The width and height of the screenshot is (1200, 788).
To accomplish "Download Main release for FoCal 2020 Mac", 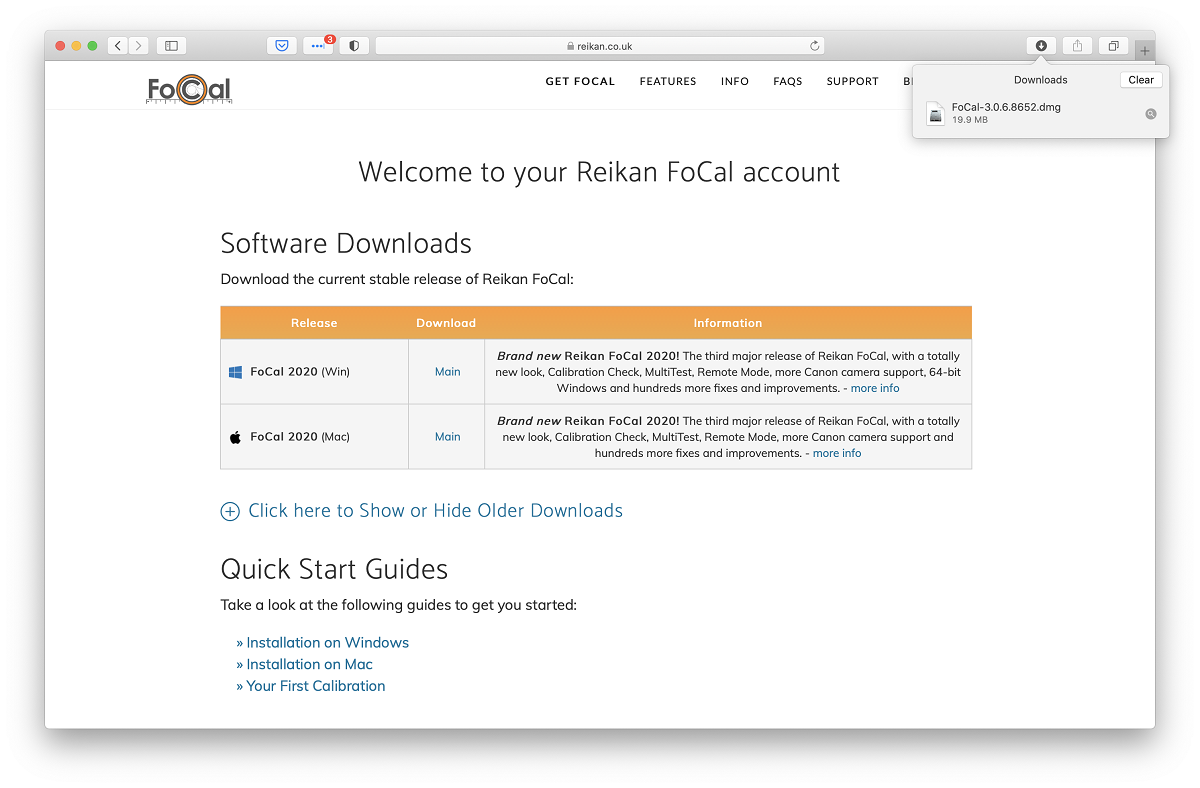I will click(447, 437).
